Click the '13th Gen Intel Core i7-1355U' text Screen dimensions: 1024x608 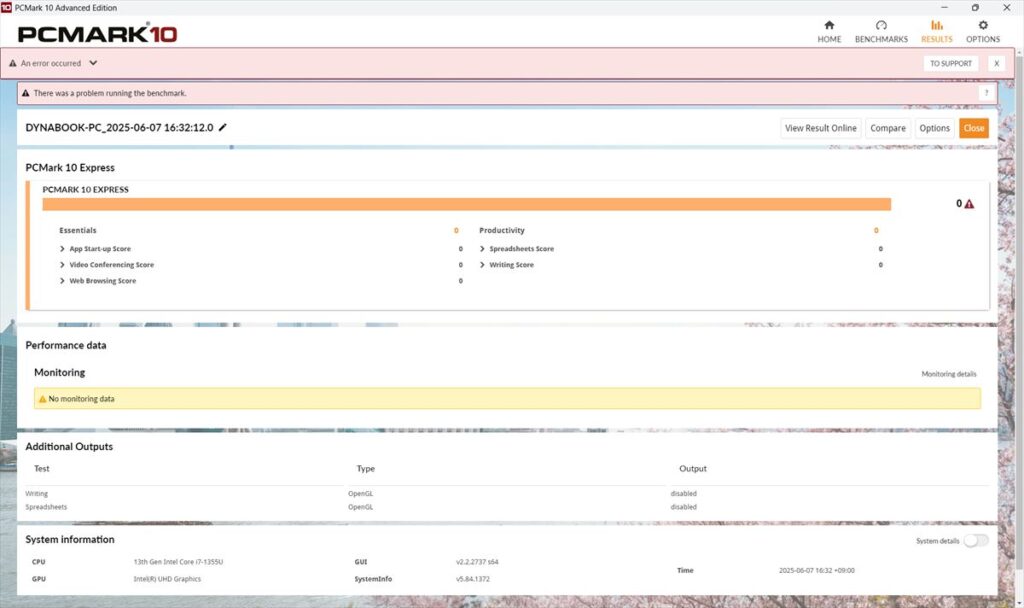point(178,562)
